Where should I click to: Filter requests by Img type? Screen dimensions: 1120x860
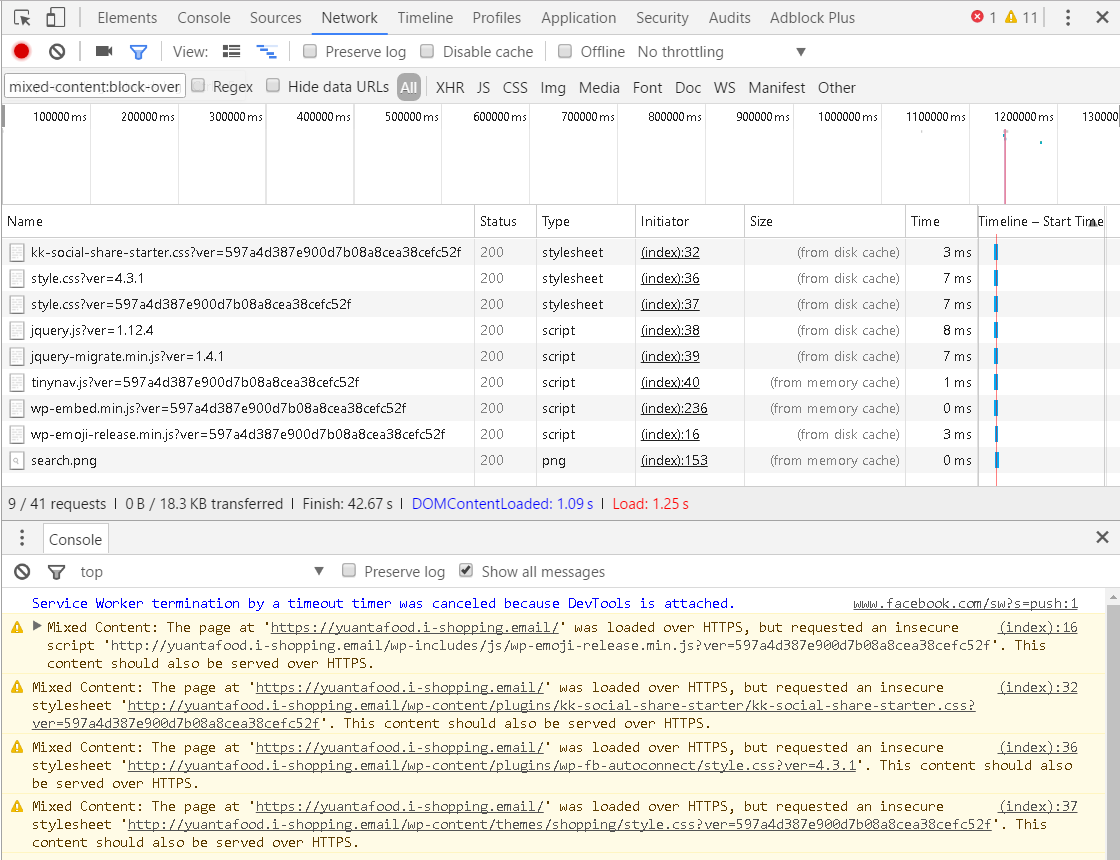553,87
